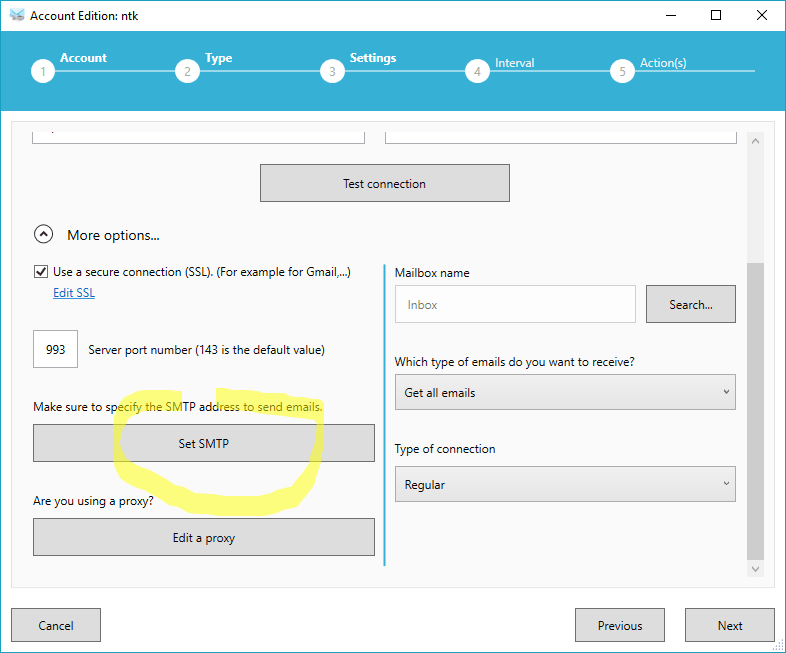Jump to wizard step 4 Interval

pyautogui.click(x=477, y=71)
